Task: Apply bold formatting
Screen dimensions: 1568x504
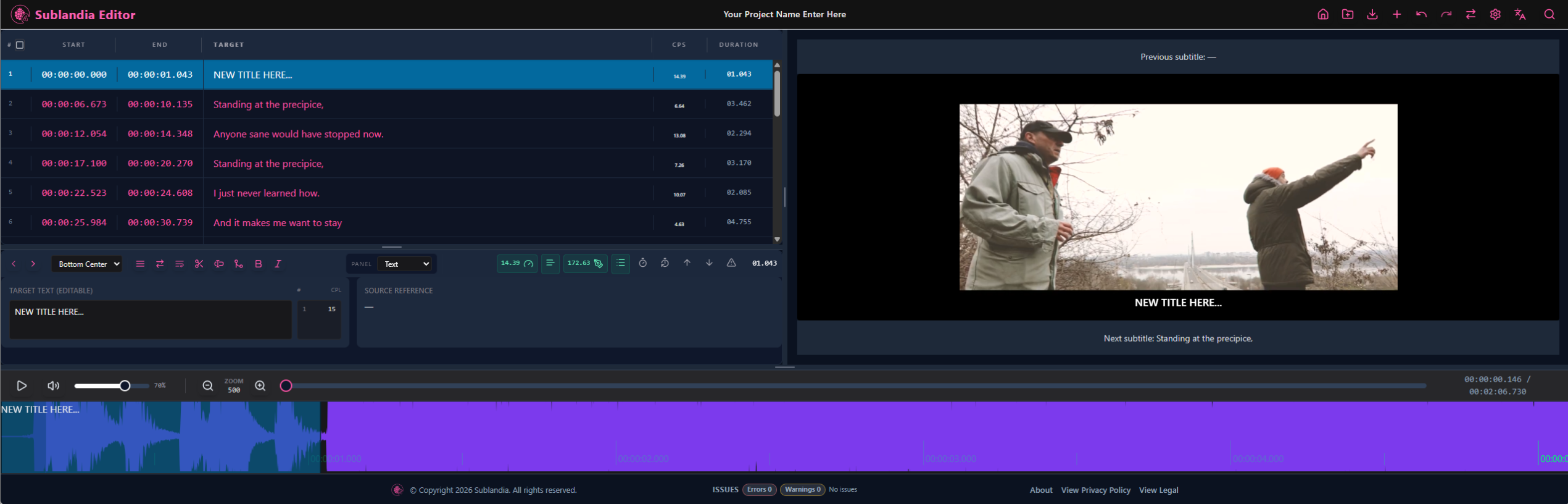Action: 258,264
